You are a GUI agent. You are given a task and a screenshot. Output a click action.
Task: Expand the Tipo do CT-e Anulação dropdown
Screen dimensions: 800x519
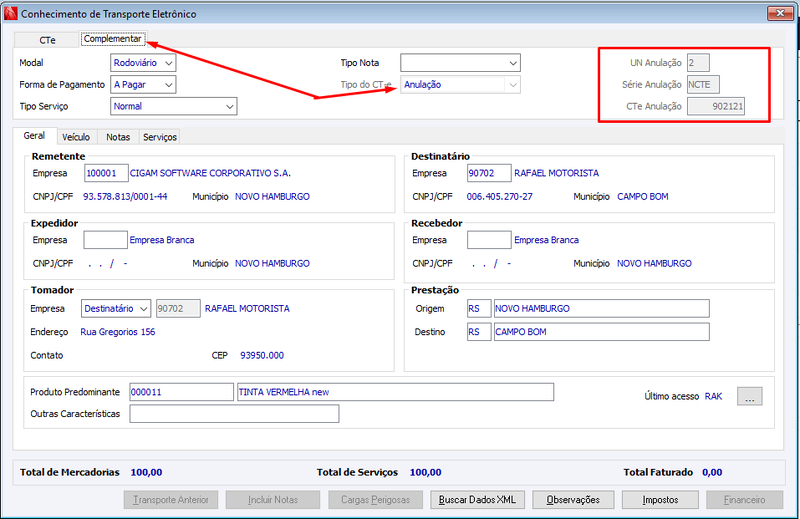click(460, 85)
